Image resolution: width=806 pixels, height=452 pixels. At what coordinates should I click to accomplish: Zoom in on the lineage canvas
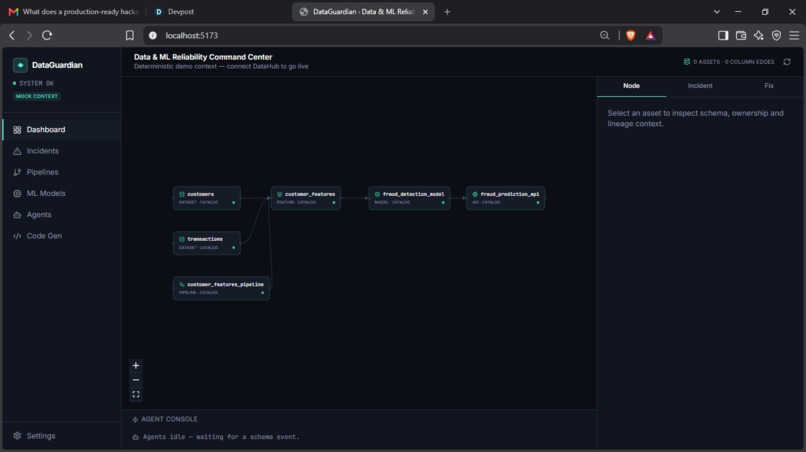136,366
